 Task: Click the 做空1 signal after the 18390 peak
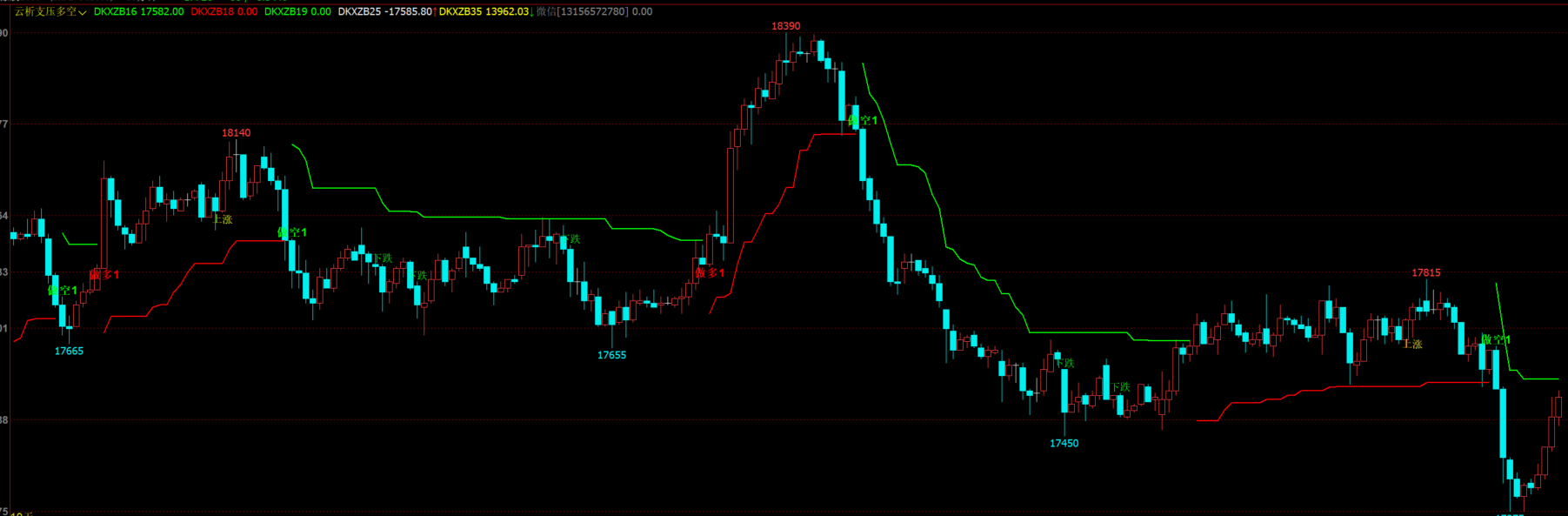(x=863, y=120)
